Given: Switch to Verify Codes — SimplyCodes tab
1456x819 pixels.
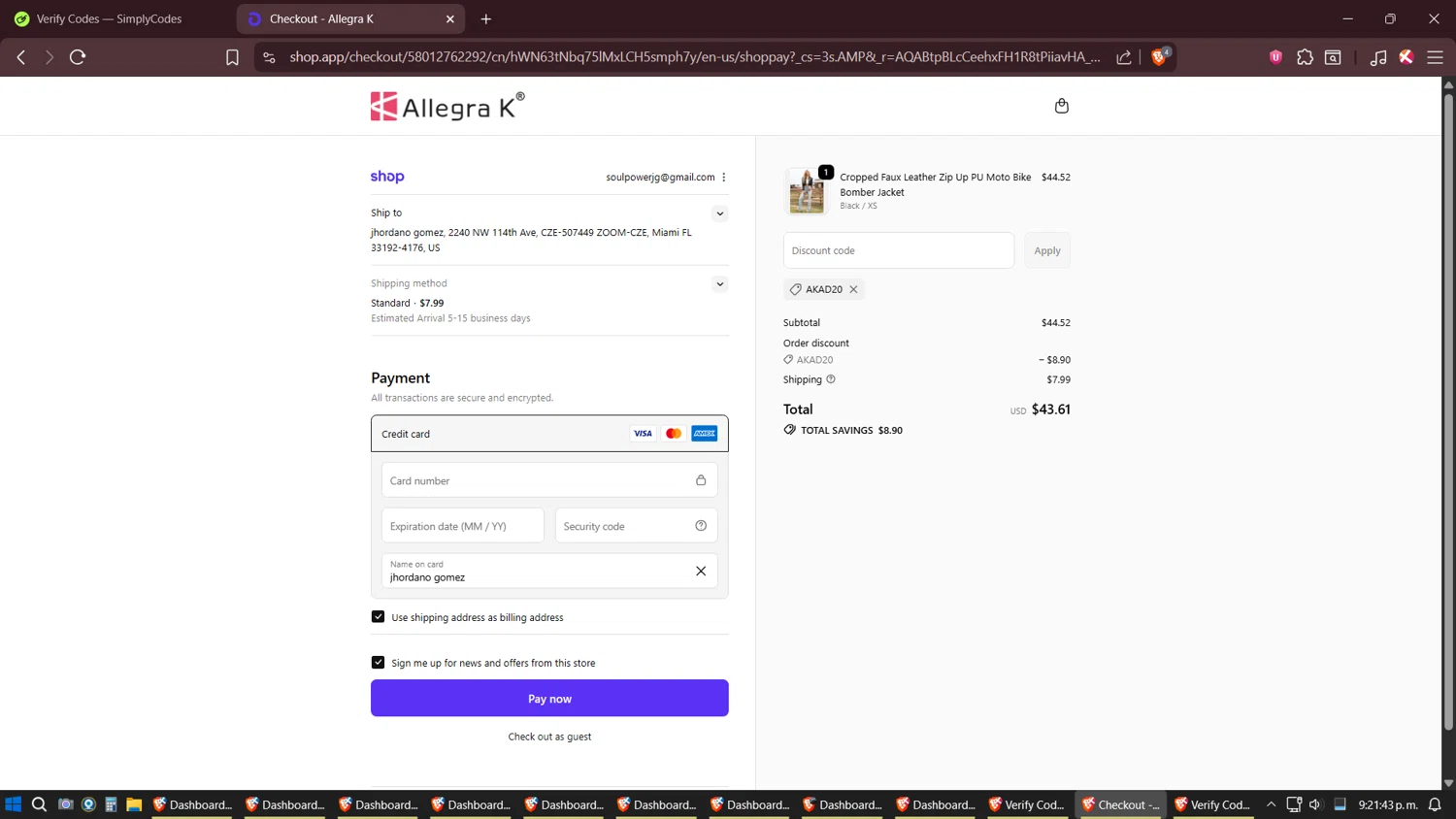Looking at the screenshot, I should point(116,18).
